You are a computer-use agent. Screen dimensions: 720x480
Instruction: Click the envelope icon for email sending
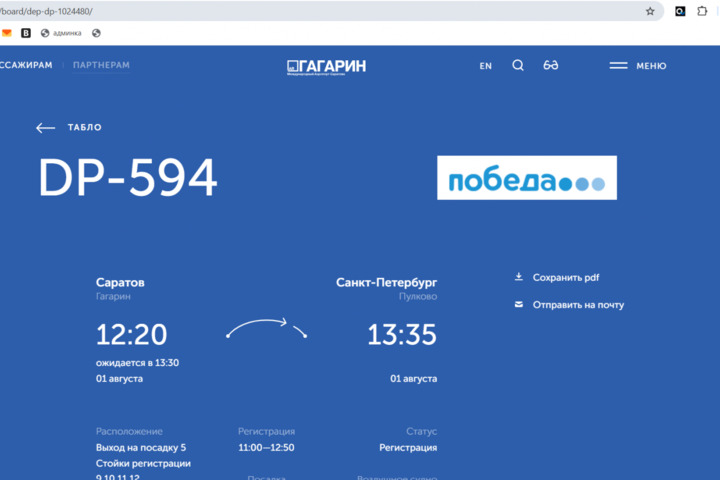click(518, 304)
